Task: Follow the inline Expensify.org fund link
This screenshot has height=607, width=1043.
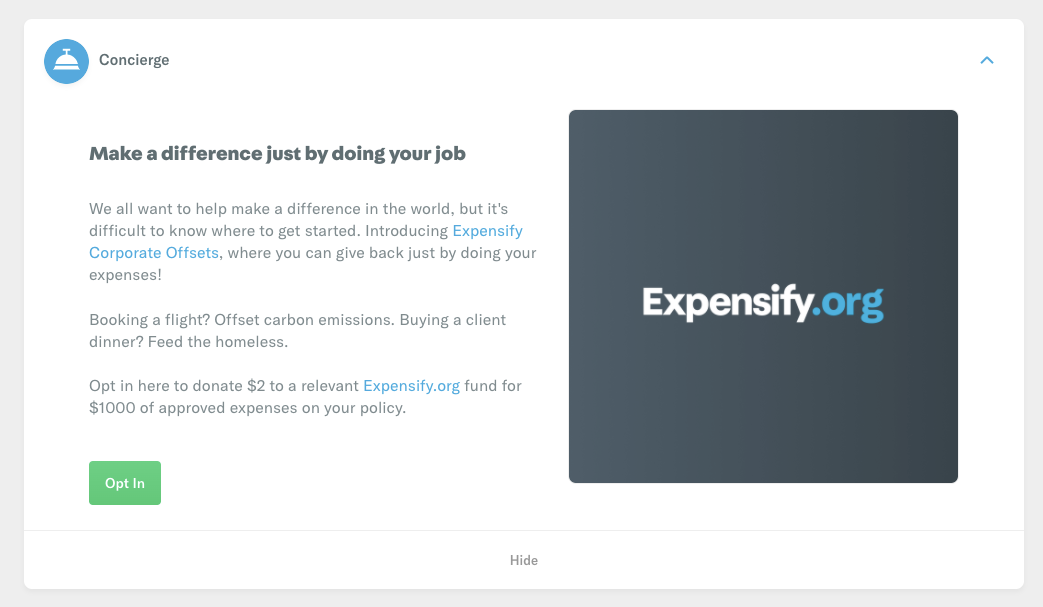Action: pyautogui.click(x=411, y=386)
